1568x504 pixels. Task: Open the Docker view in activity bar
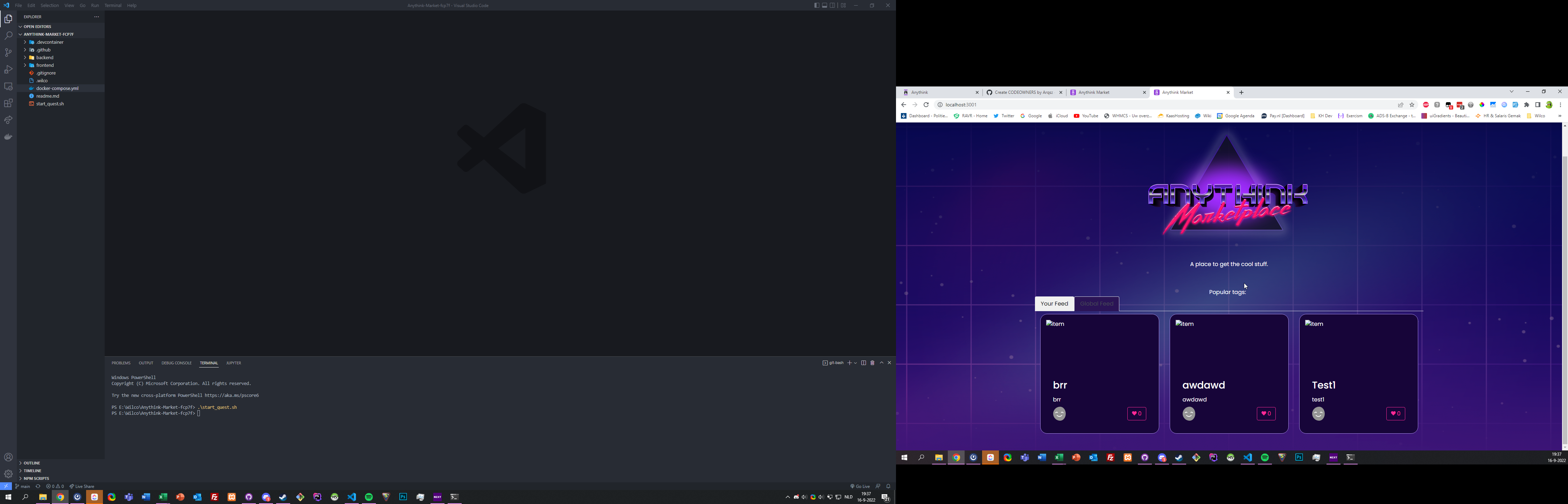[8, 137]
